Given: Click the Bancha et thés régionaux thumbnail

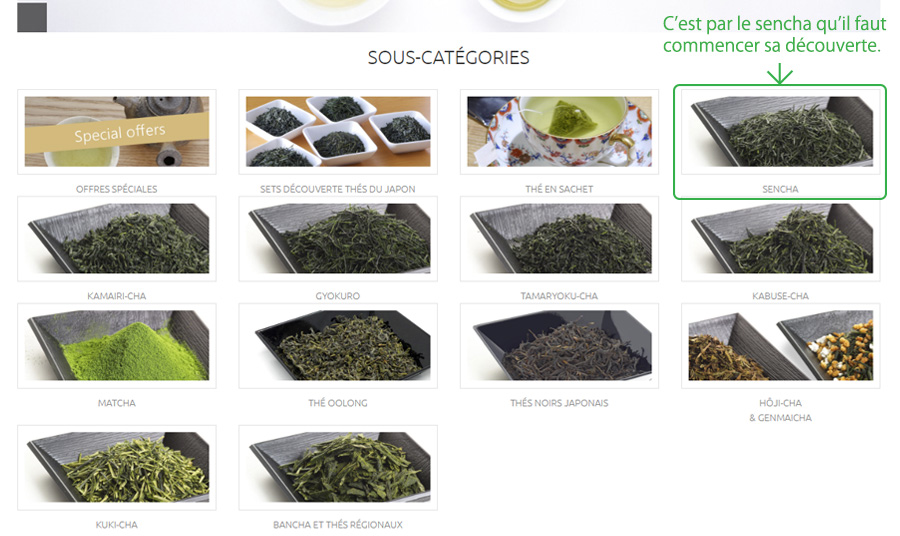Looking at the screenshot, I should pos(338,468).
